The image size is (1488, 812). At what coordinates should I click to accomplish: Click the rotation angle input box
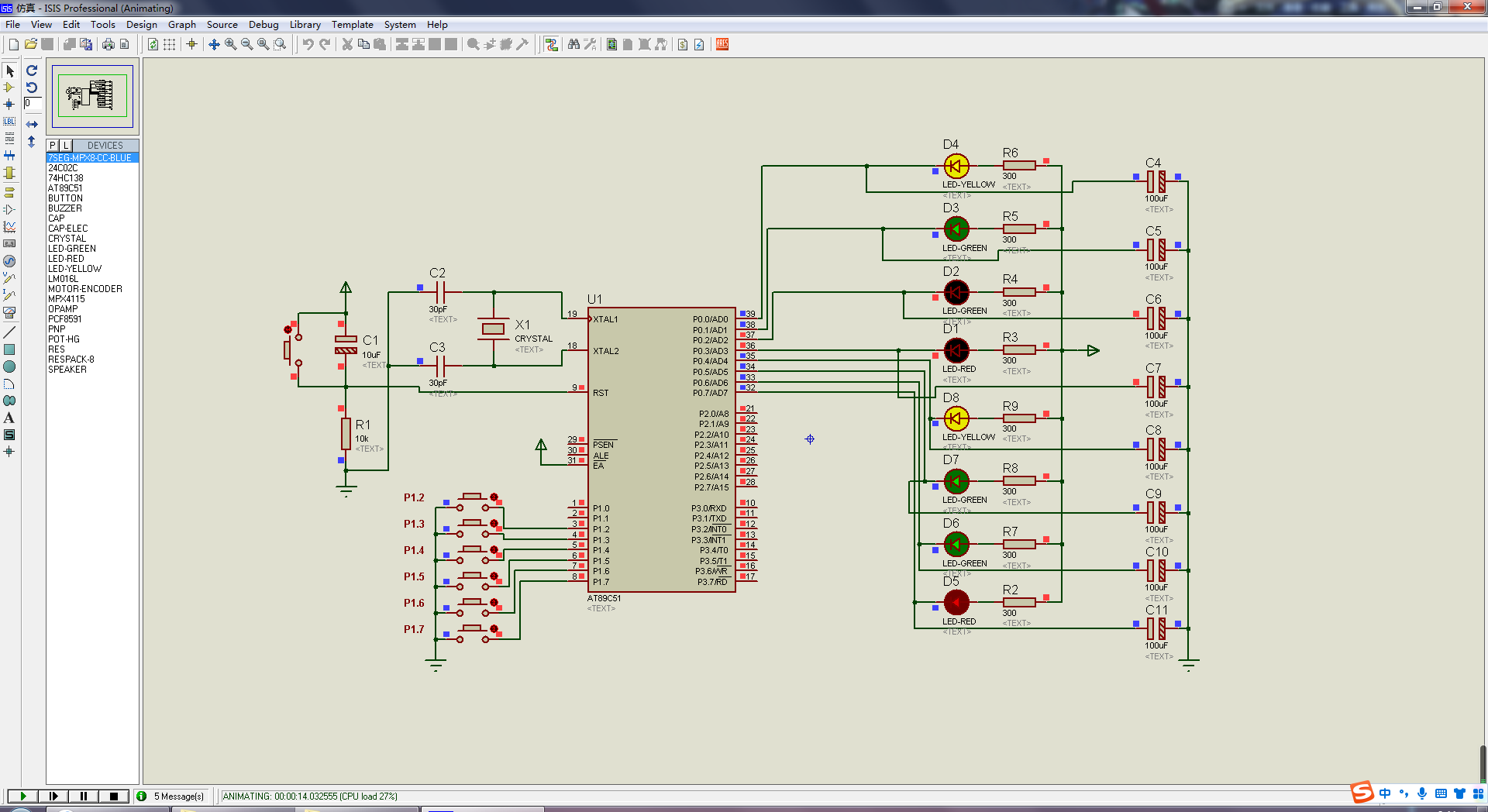pos(32,103)
